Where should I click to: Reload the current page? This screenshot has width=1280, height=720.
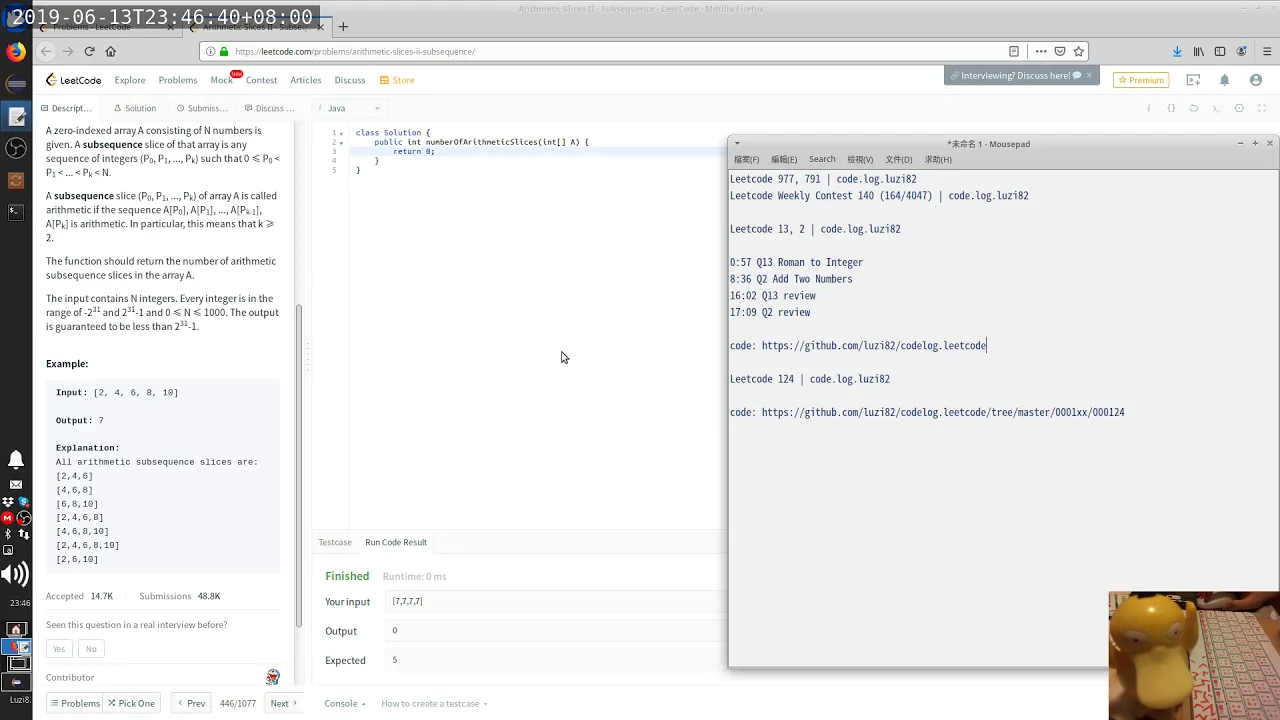(x=89, y=51)
